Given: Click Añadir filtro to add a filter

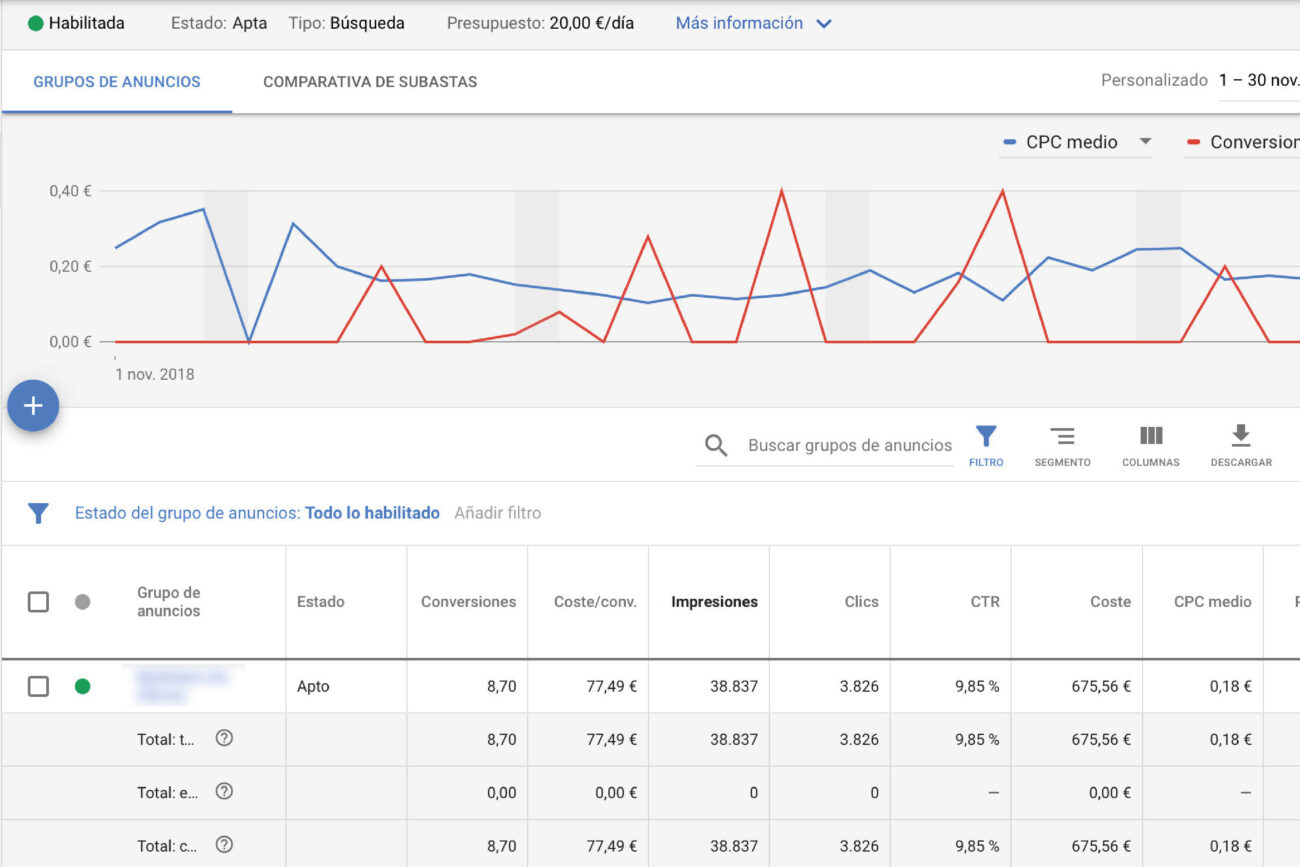Looking at the screenshot, I should (497, 512).
